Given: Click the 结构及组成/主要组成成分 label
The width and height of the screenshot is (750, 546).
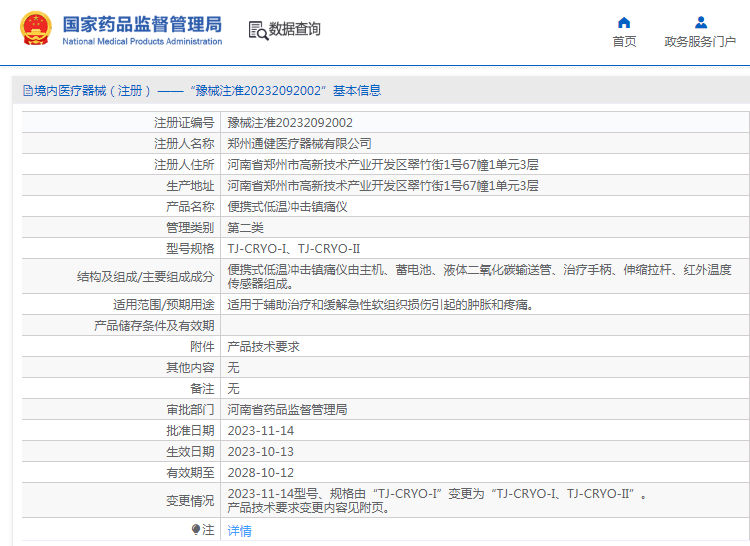Looking at the screenshot, I should pyautogui.click(x=145, y=277).
